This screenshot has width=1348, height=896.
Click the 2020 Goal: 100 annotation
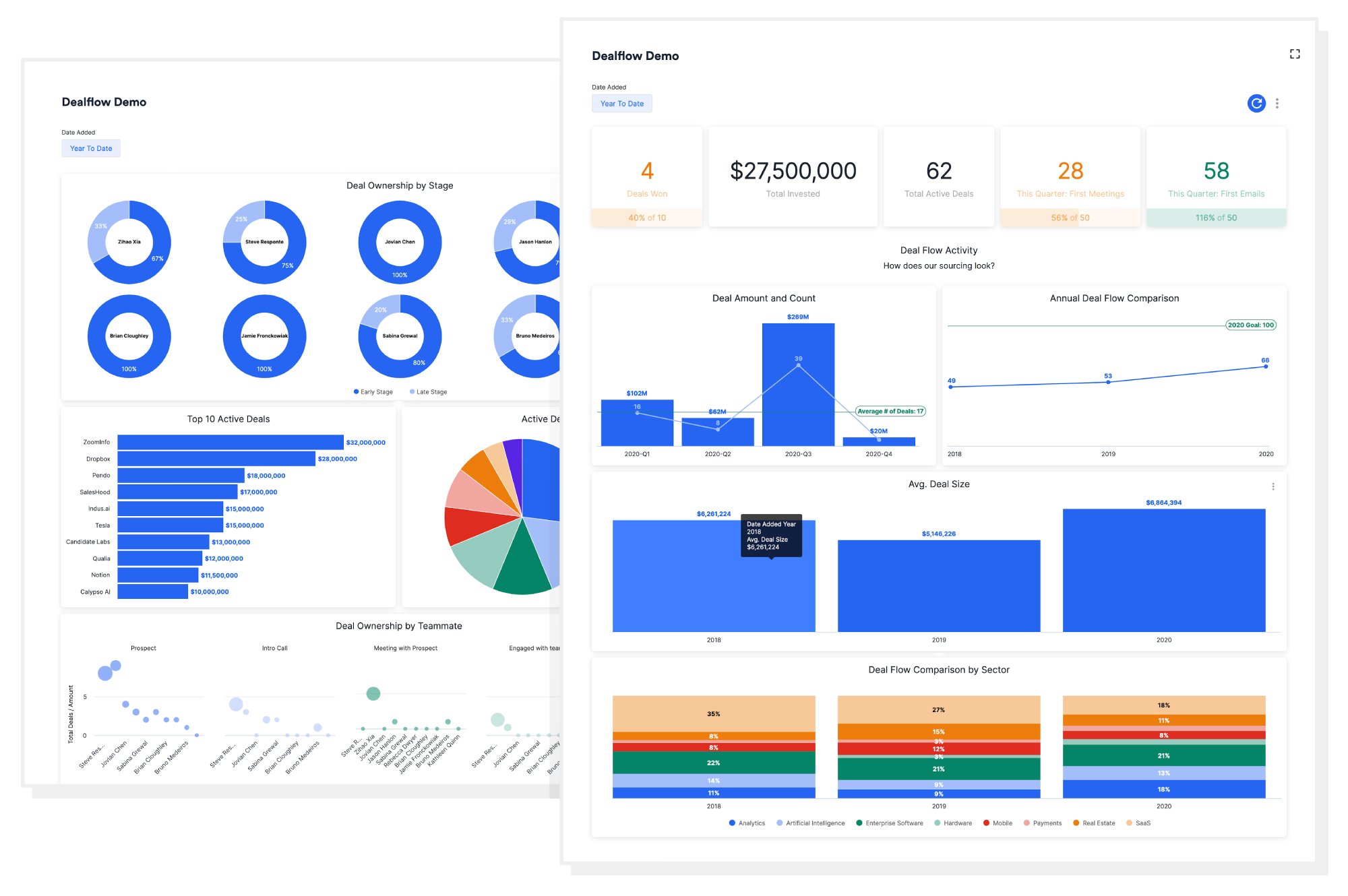click(1250, 324)
